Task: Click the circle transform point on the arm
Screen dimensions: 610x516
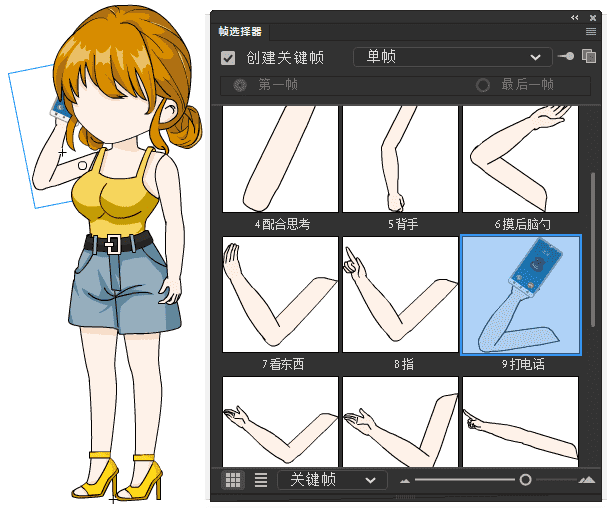Action: pyautogui.click(x=82, y=166)
